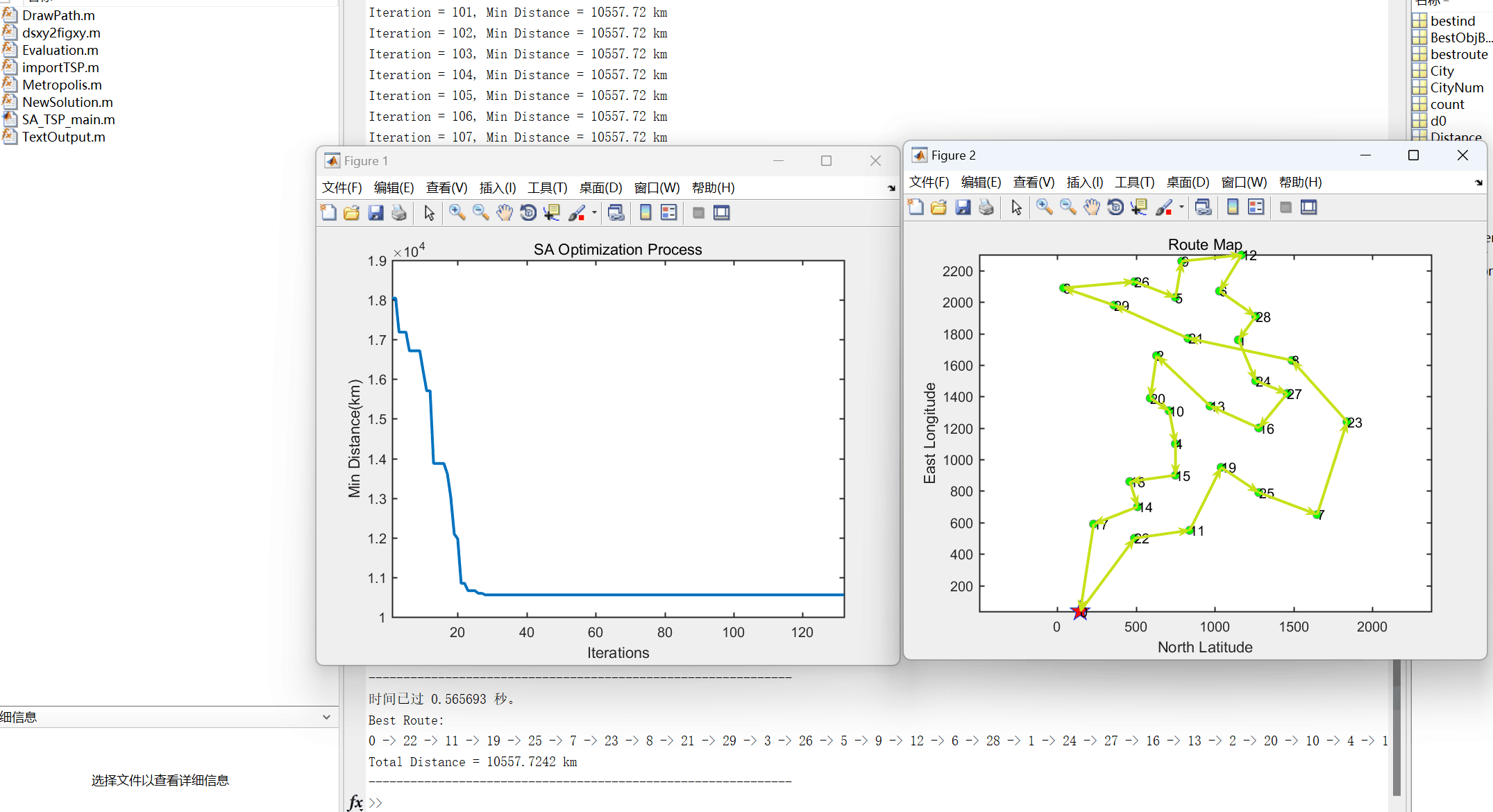Toggle Edit Plot arrow in Figure 2
This screenshot has width=1493, height=812.
click(x=1016, y=208)
